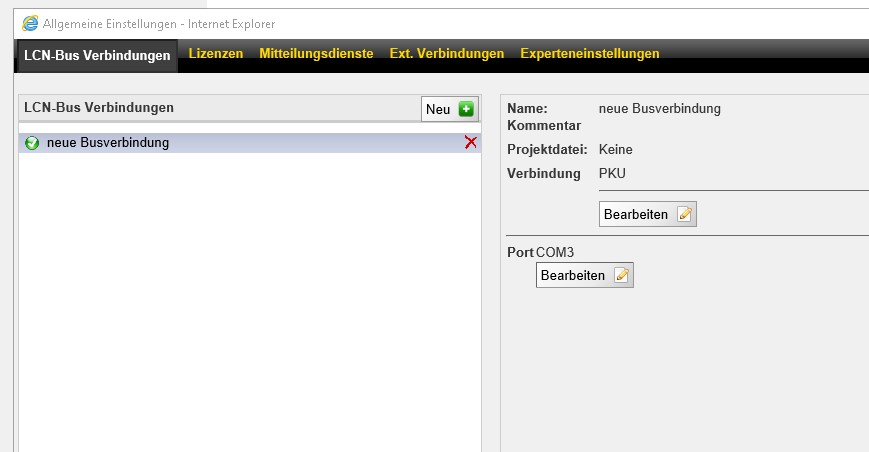Click the pencil icon in Port's Bearbeiten button
869x452 pixels.
621,275
